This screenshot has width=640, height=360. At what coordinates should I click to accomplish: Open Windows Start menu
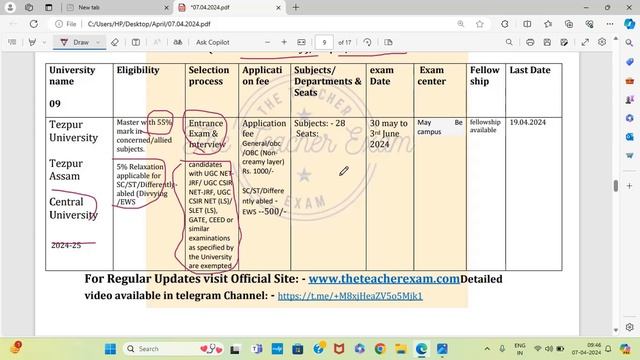pos(110,349)
